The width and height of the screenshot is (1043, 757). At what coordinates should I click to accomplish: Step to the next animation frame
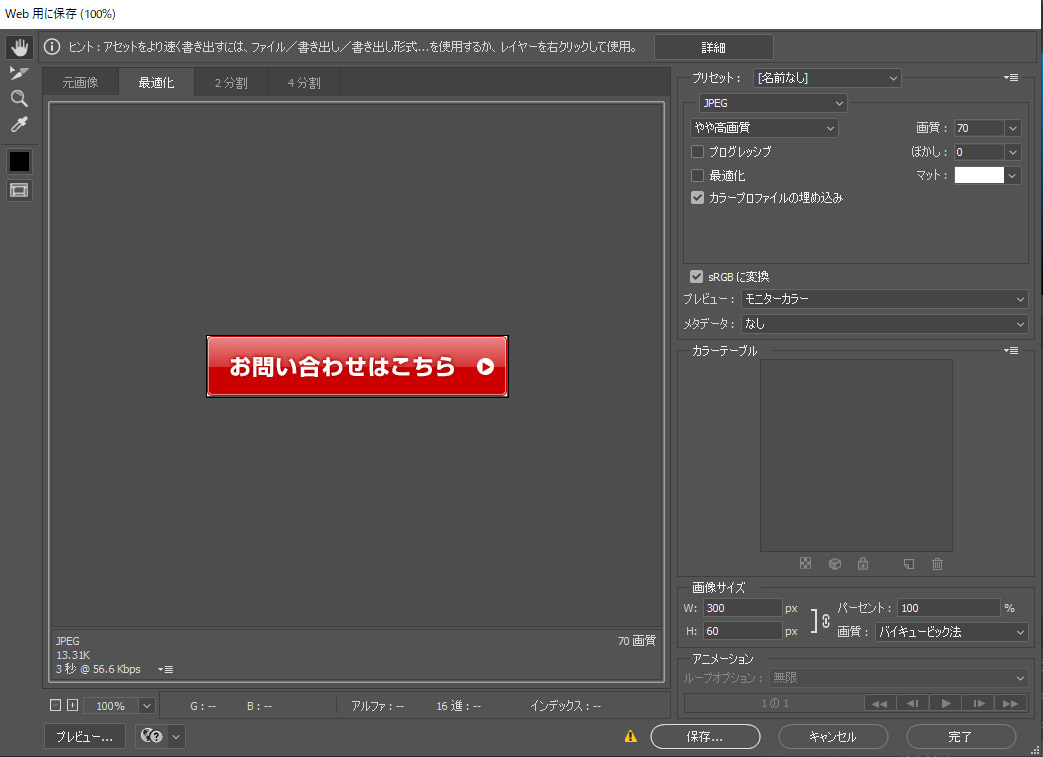pos(978,703)
